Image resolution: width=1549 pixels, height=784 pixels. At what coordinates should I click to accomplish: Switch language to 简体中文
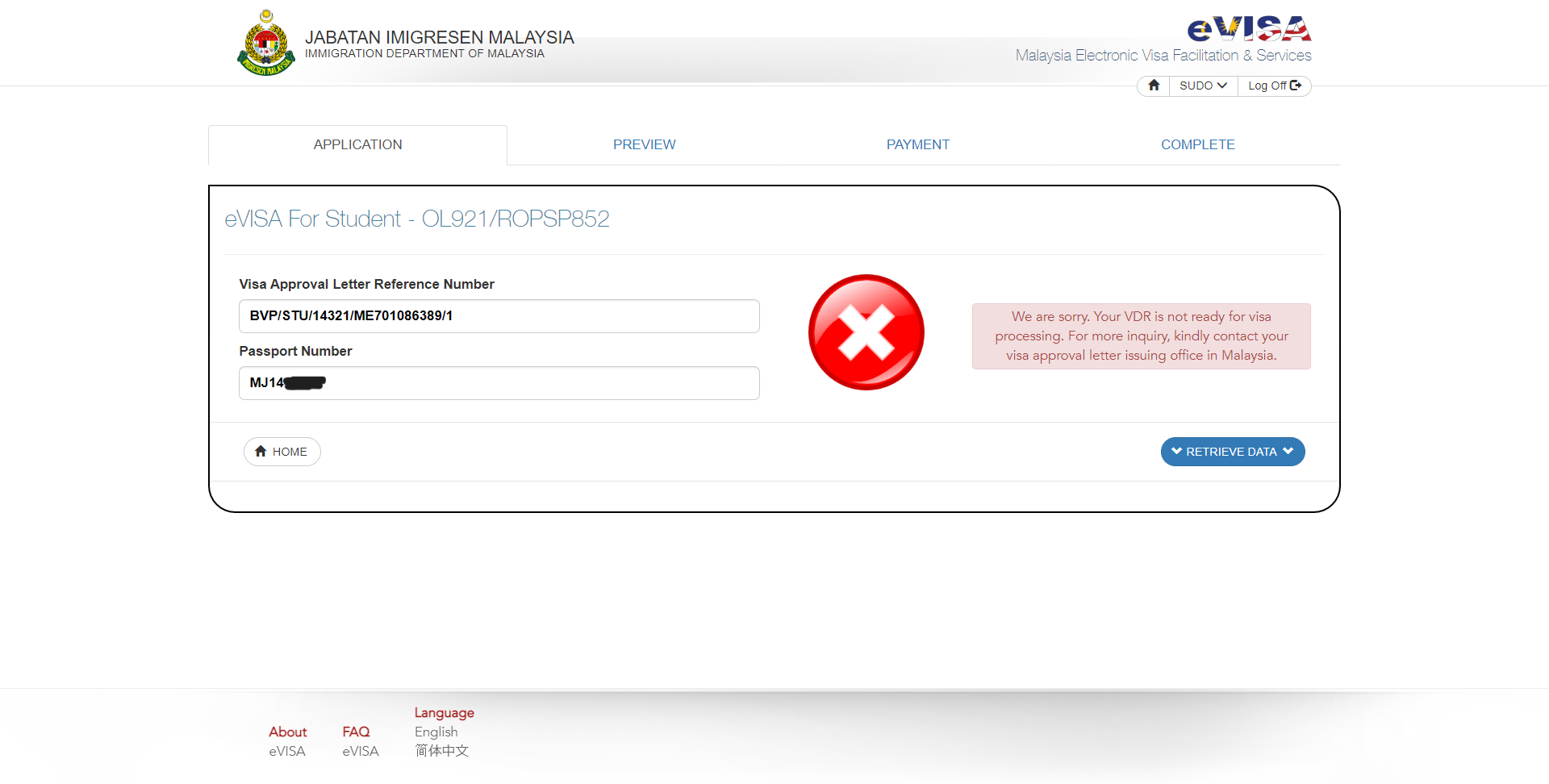pos(441,751)
